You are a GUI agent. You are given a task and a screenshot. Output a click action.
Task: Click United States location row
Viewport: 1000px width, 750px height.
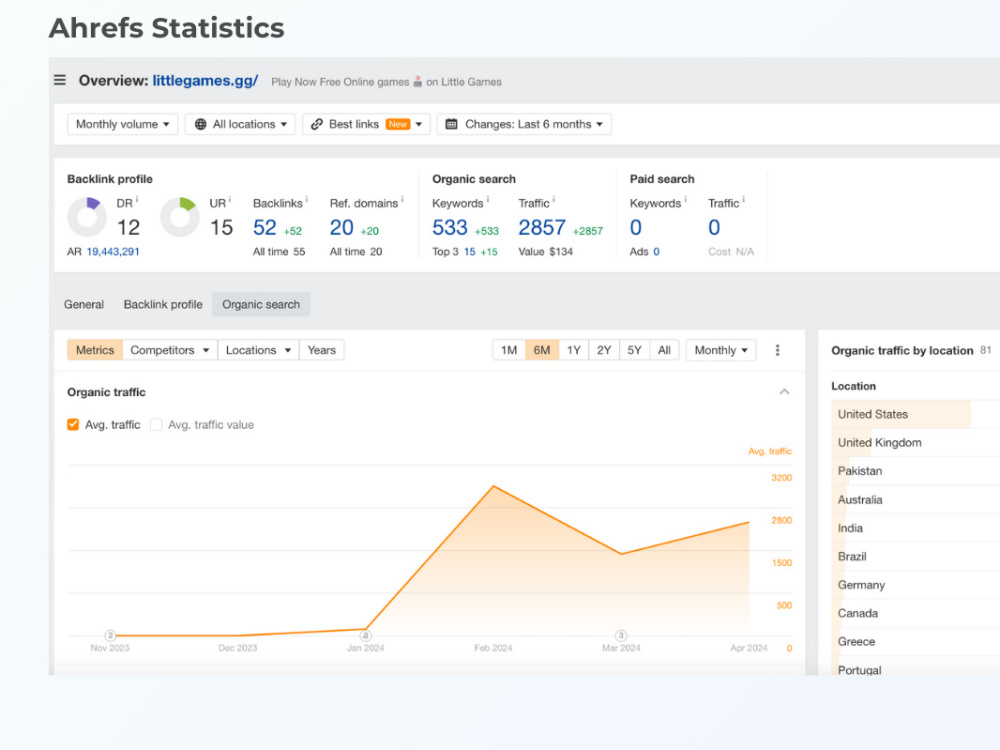[915, 415]
